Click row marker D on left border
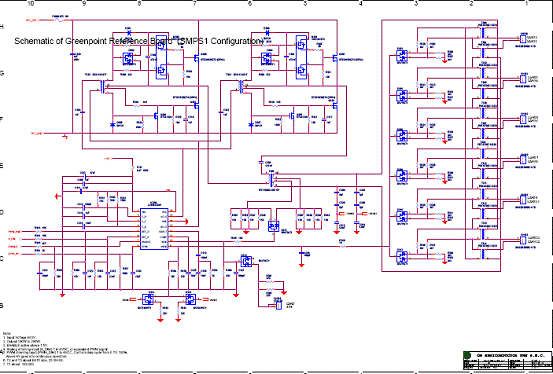Screen dimensions: 553x374 2,212
